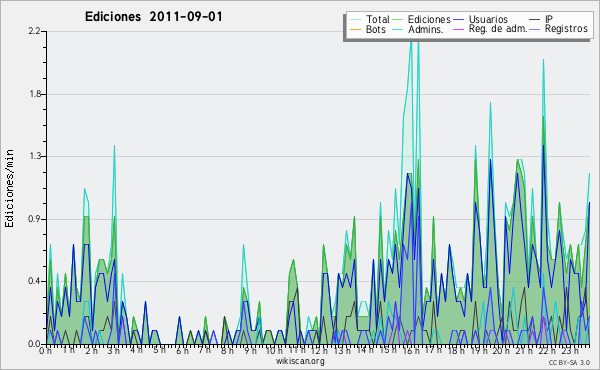Click the Registros legend entry label
The width and height of the screenshot is (600, 370).
(x=566, y=29)
